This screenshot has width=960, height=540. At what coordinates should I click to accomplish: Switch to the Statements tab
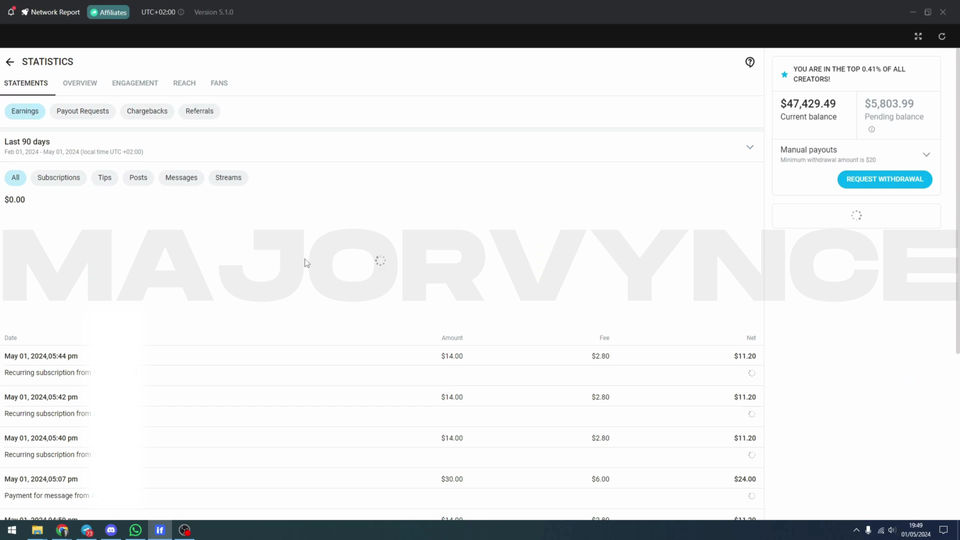click(x=26, y=83)
